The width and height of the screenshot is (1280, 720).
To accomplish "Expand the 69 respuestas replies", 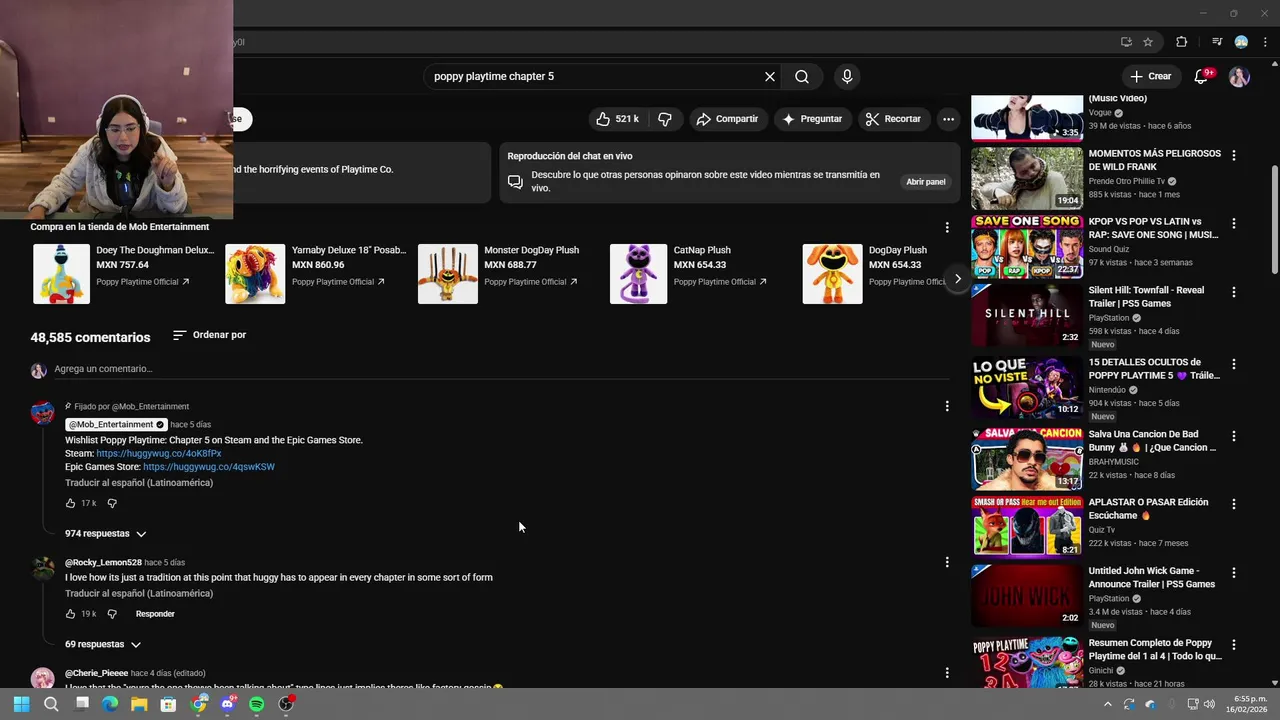I will click(103, 645).
